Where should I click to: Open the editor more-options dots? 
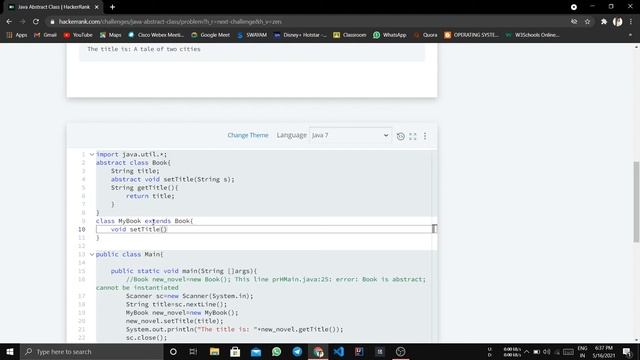pyautogui.click(x=425, y=136)
